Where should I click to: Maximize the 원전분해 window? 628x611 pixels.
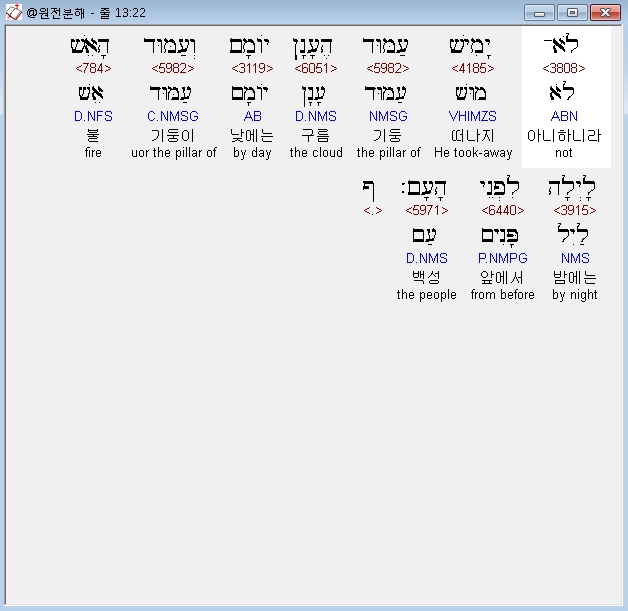coord(572,13)
